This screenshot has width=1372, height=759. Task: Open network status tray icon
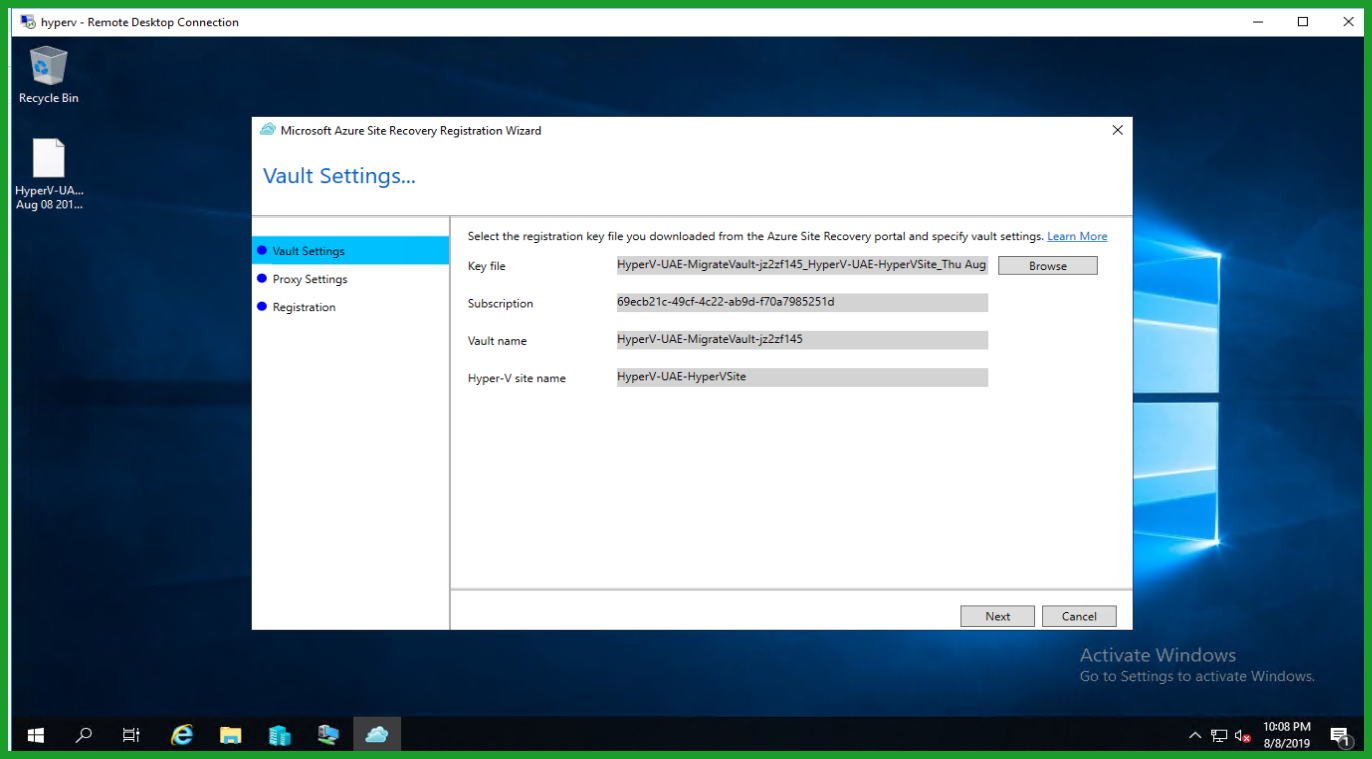coord(1219,736)
